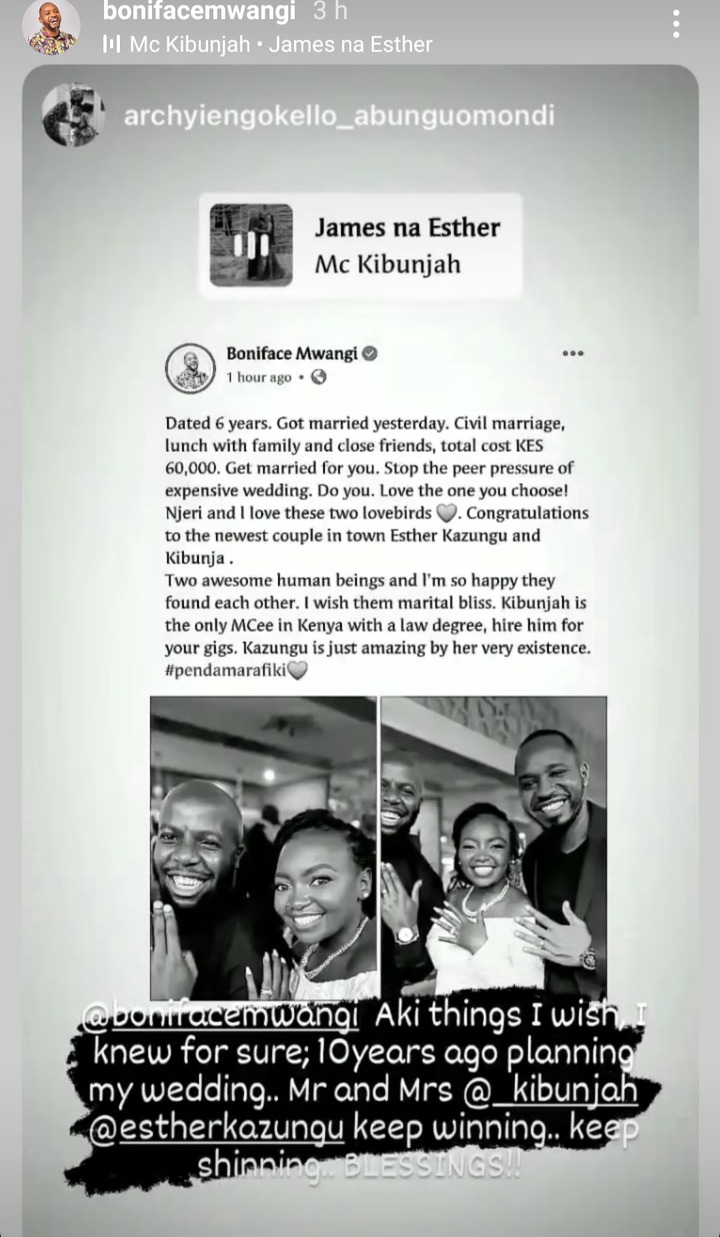This screenshot has width=720, height=1237.
Task: Tap the @estherkazungu mention in the caption
Action: (216, 1128)
